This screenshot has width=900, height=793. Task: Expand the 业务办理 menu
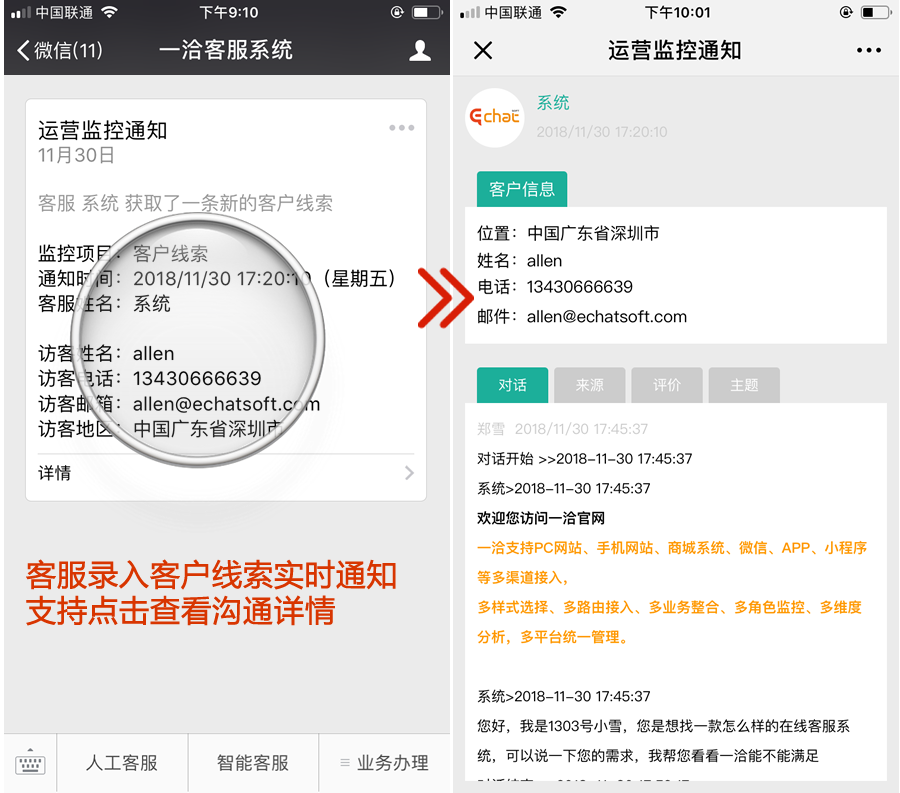[x=384, y=763]
